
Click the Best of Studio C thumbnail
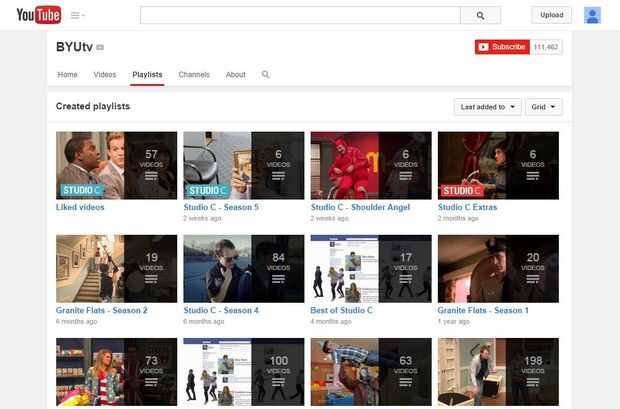click(x=371, y=269)
